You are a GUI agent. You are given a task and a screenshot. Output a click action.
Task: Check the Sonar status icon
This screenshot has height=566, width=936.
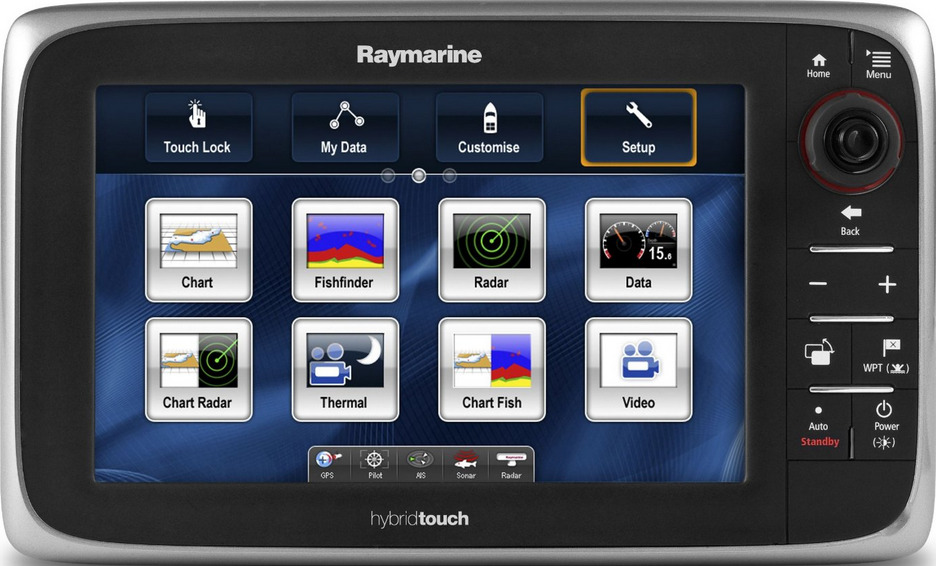tap(466, 465)
